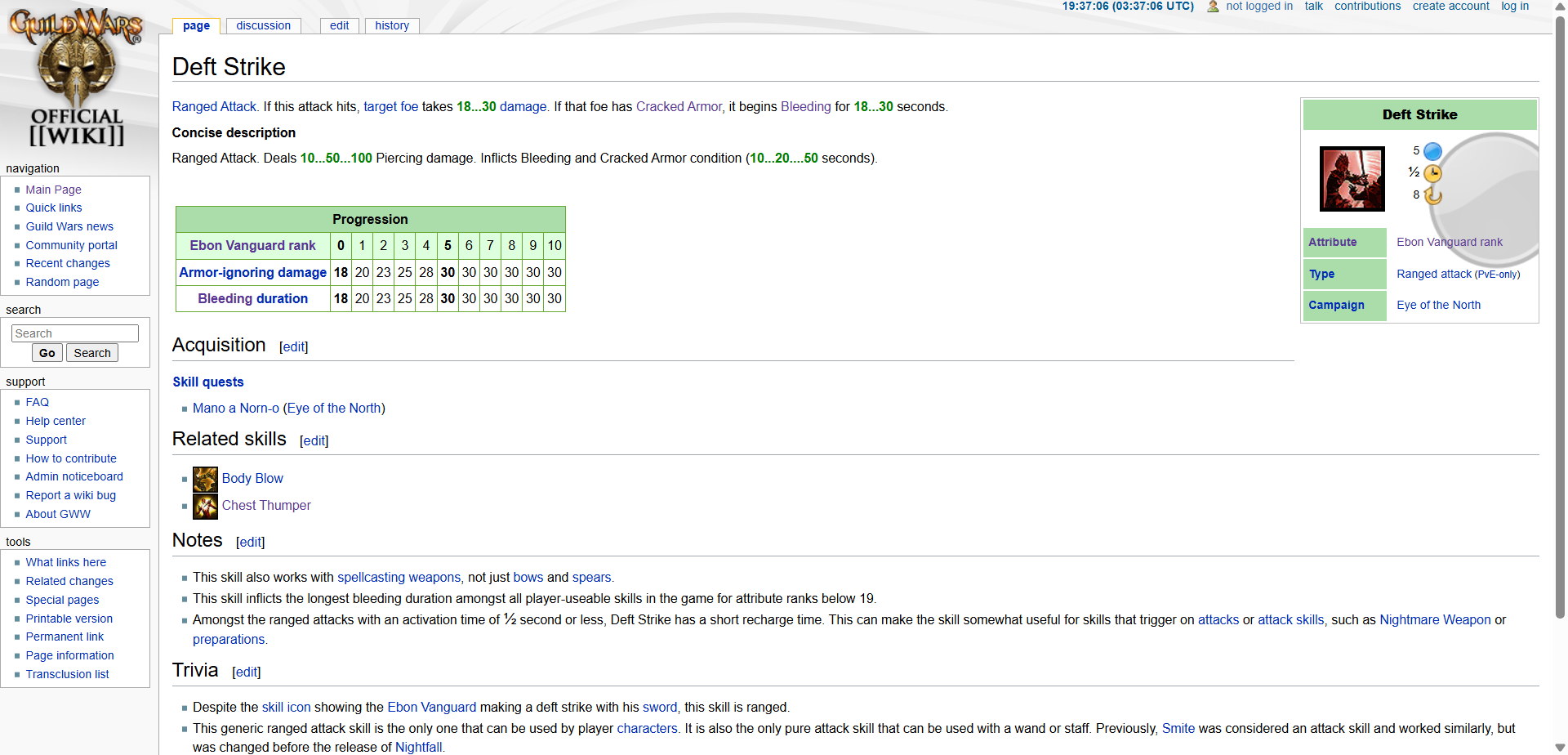This screenshot has height=755, width=1568.
Task: Open the FAQ link
Action: coord(37,402)
